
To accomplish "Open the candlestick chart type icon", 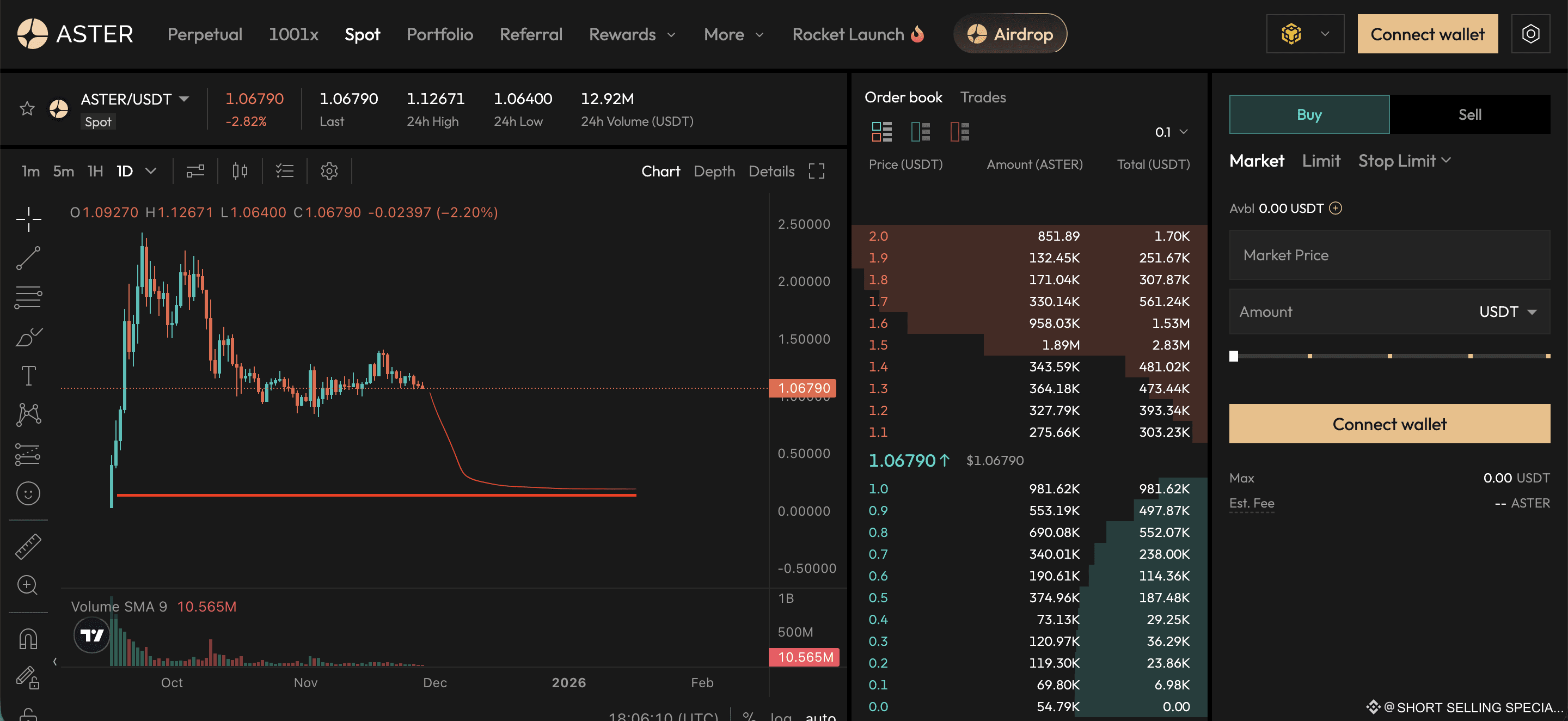I will (240, 171).
